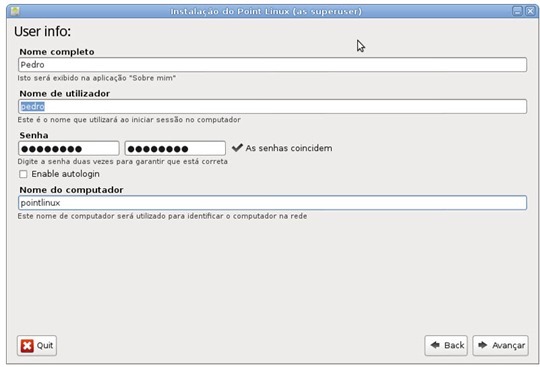
Task: Click the hint text mentioning 'Sobre mim'
Action: tap(97, 78)
